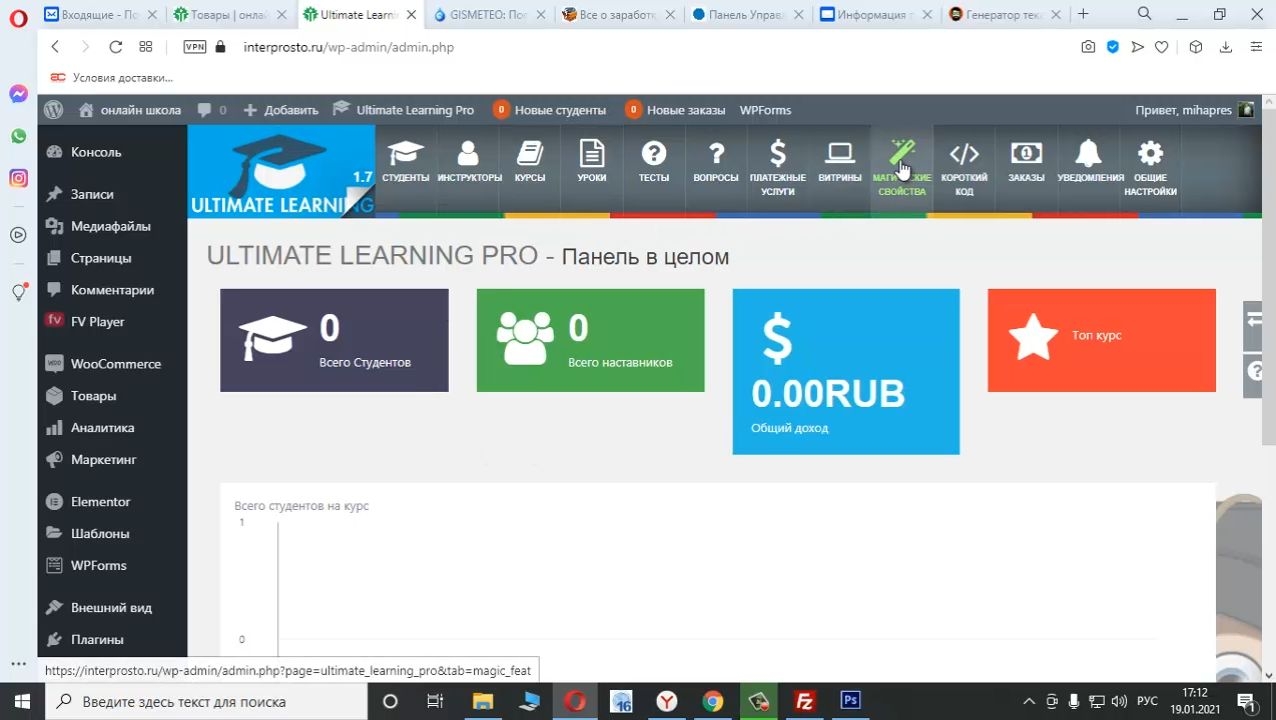Click the Всего наставников card

590,340
